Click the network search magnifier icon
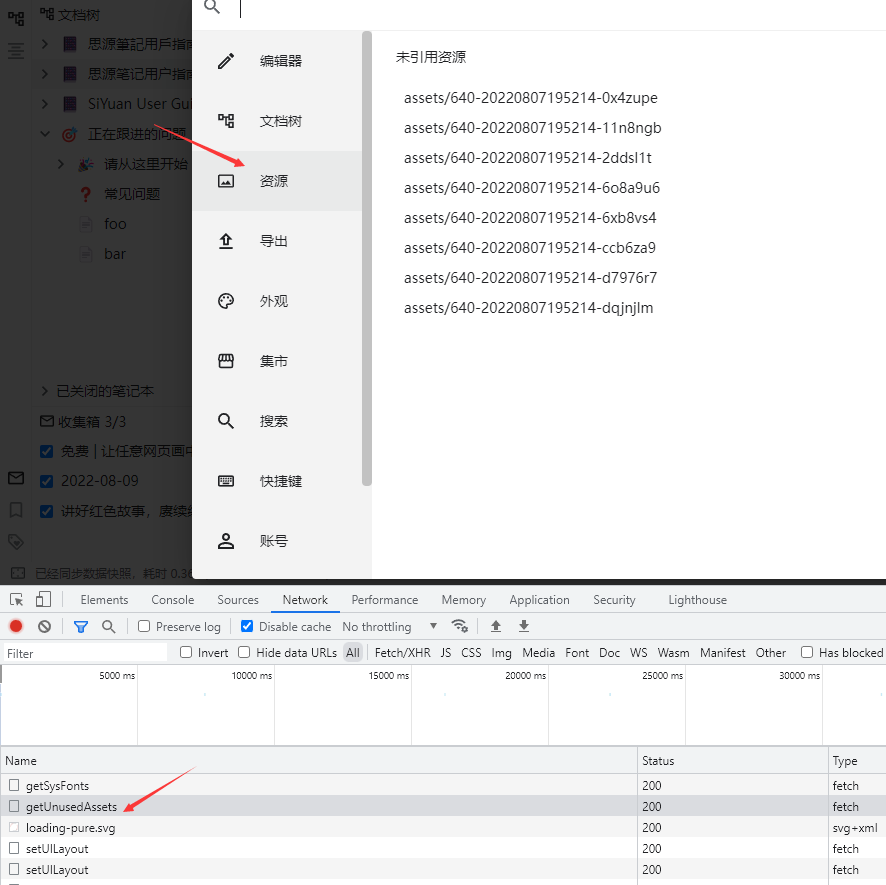This screenshot has height=885, width=886. (108, 626)
